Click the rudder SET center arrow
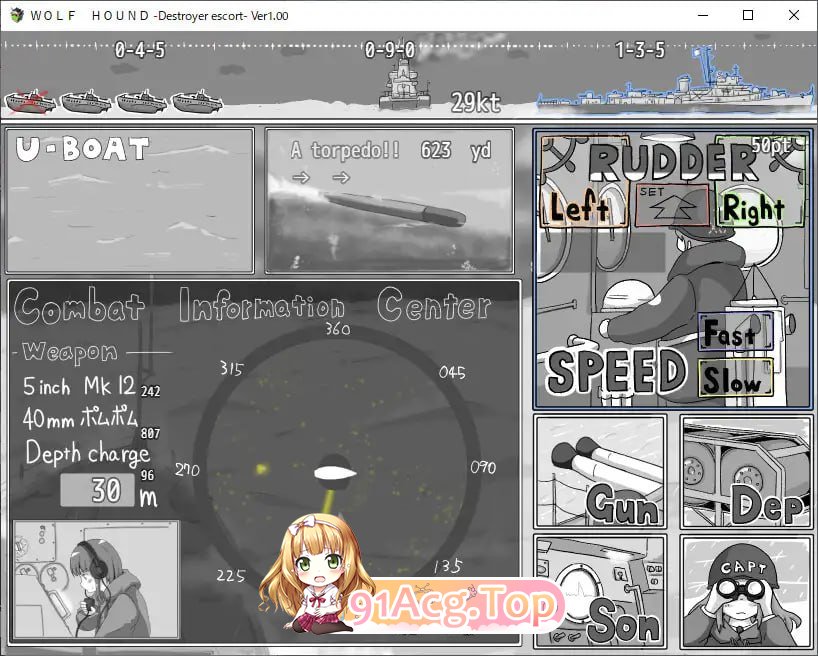Image resolution: width=818 pixels, height=656 pixels. (x=672, y=206)
